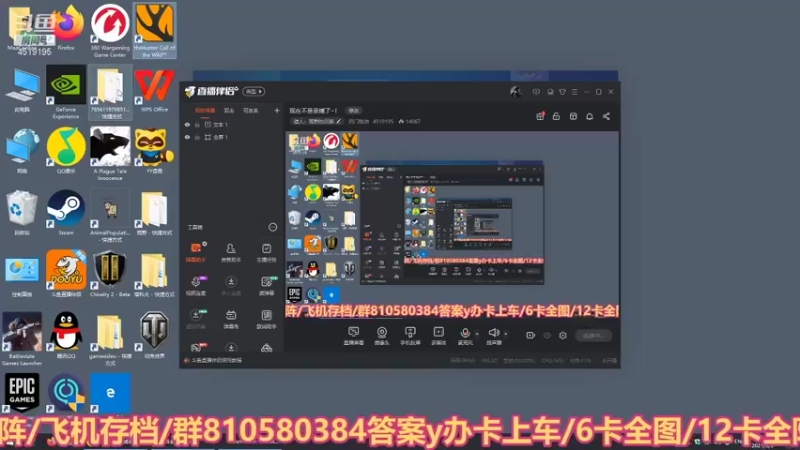Image resolution: width=800 pixels, height=450 pixels.
Task: Open the hamburger menu in title bar
Action: pos(574,92)
